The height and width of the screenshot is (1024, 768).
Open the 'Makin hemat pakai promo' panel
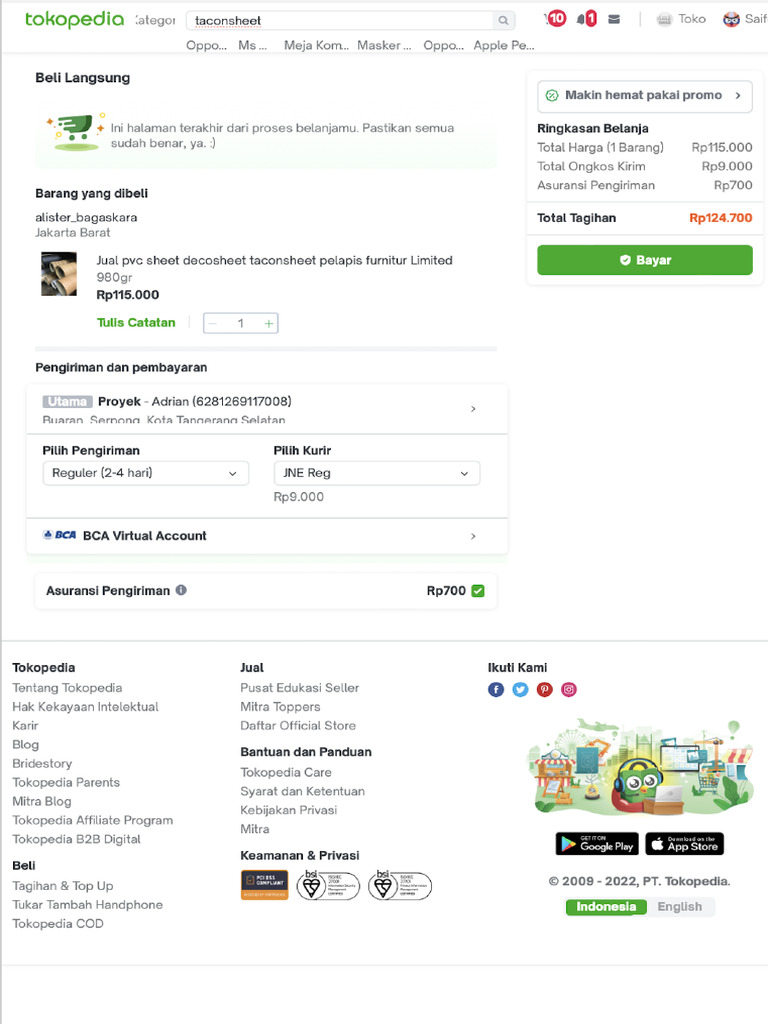click(x=644, y=96)
